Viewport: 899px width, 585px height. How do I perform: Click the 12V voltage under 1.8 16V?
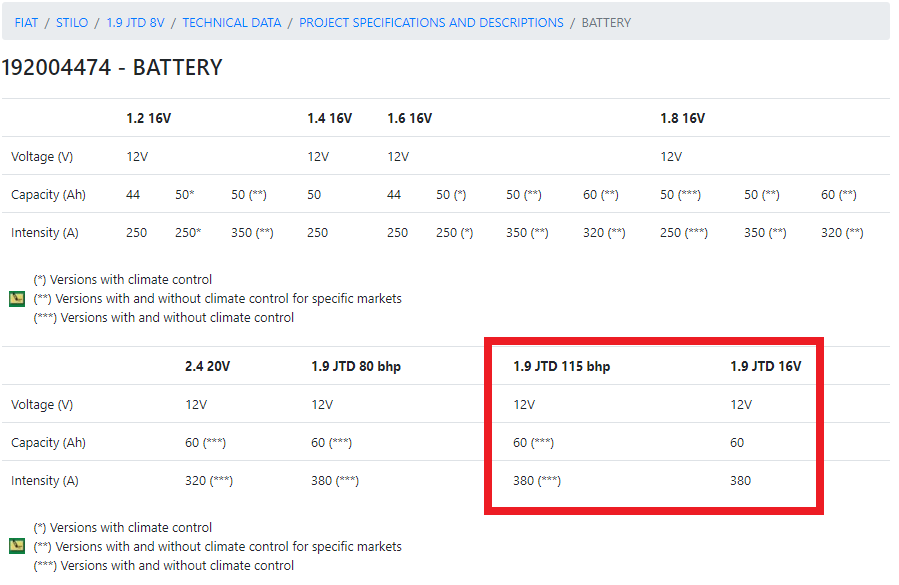[x=671, y=157]
